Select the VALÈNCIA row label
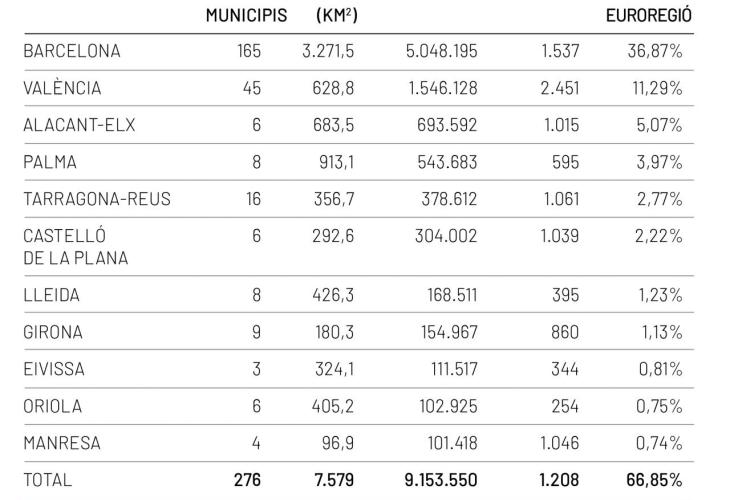730x500 pixels. (62, 88)
